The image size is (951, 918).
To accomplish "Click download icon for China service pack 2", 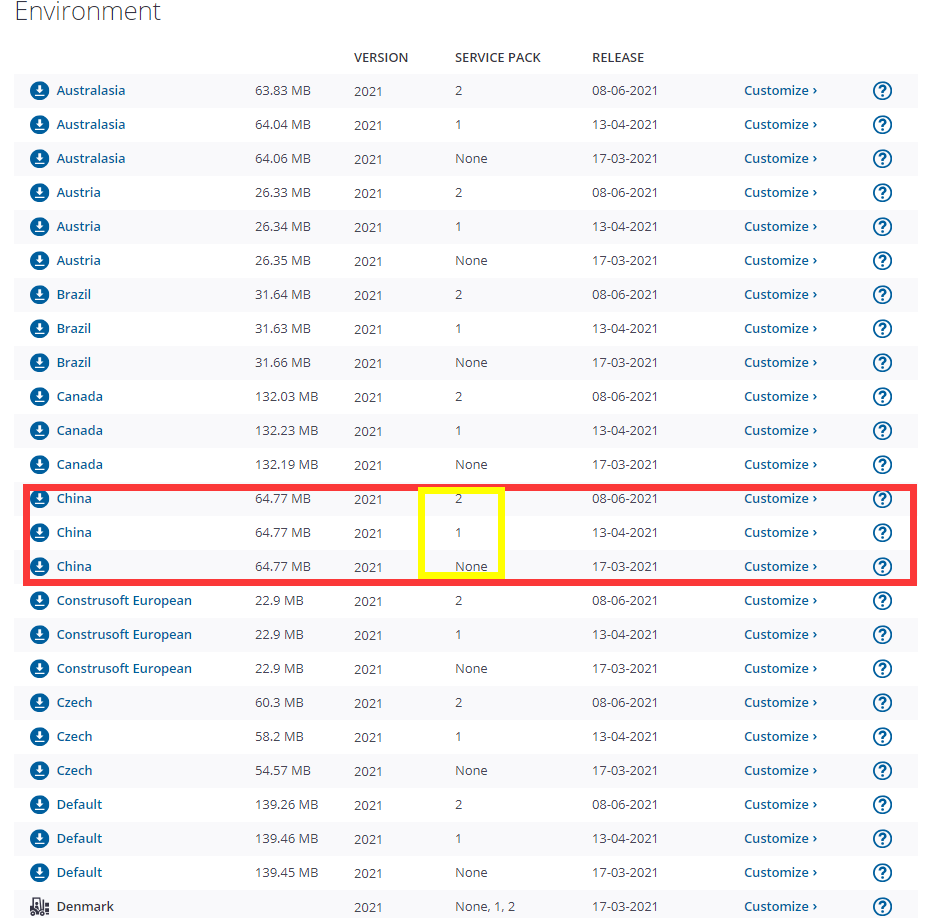I will pyautogui.click(x=39, y=499).
